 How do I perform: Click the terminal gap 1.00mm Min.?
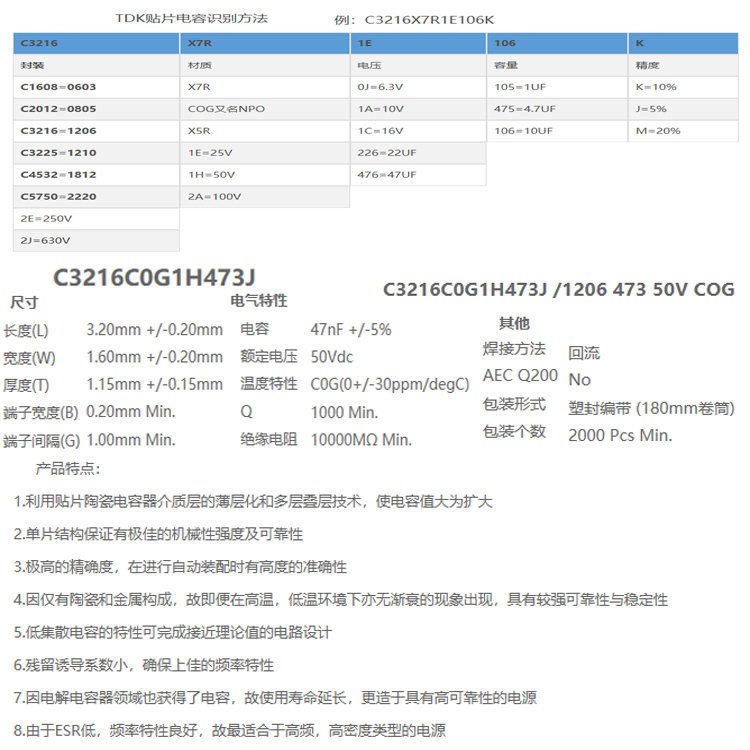coord(131,440)
